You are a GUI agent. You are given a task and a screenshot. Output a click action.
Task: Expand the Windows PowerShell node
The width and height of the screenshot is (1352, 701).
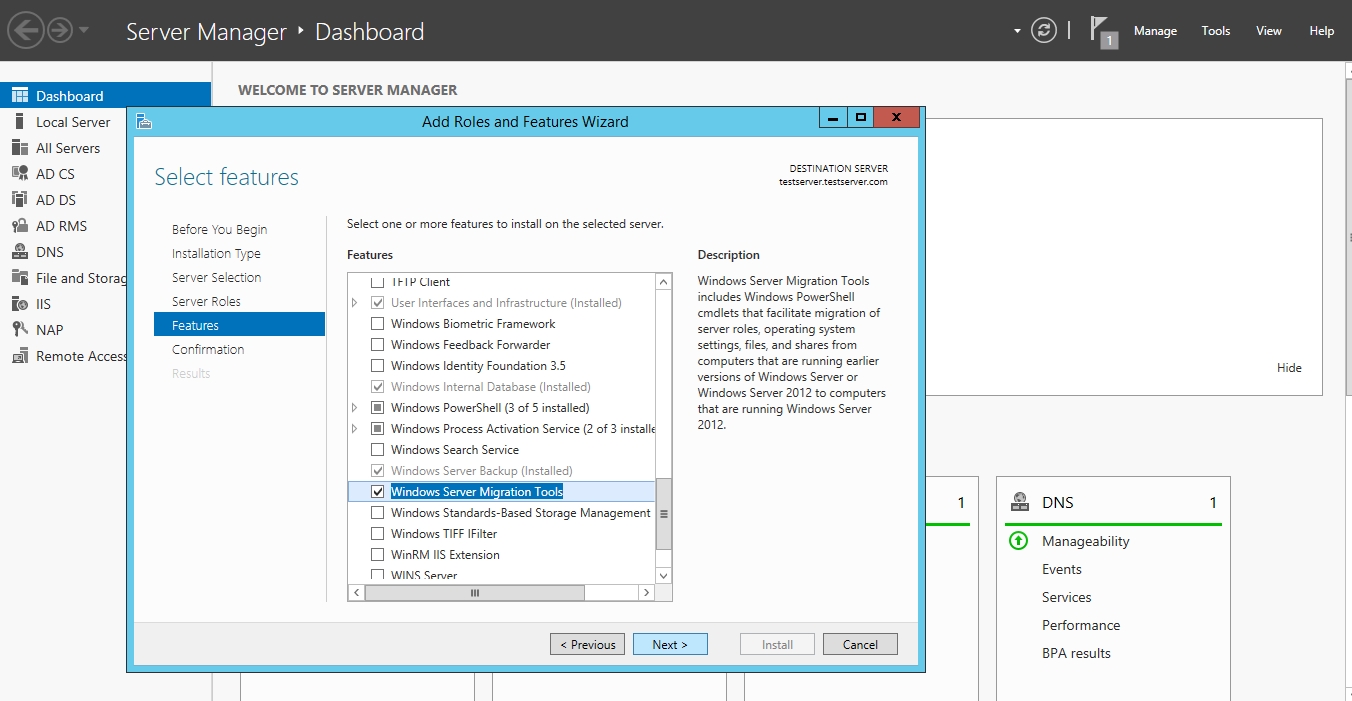[354, 408]
